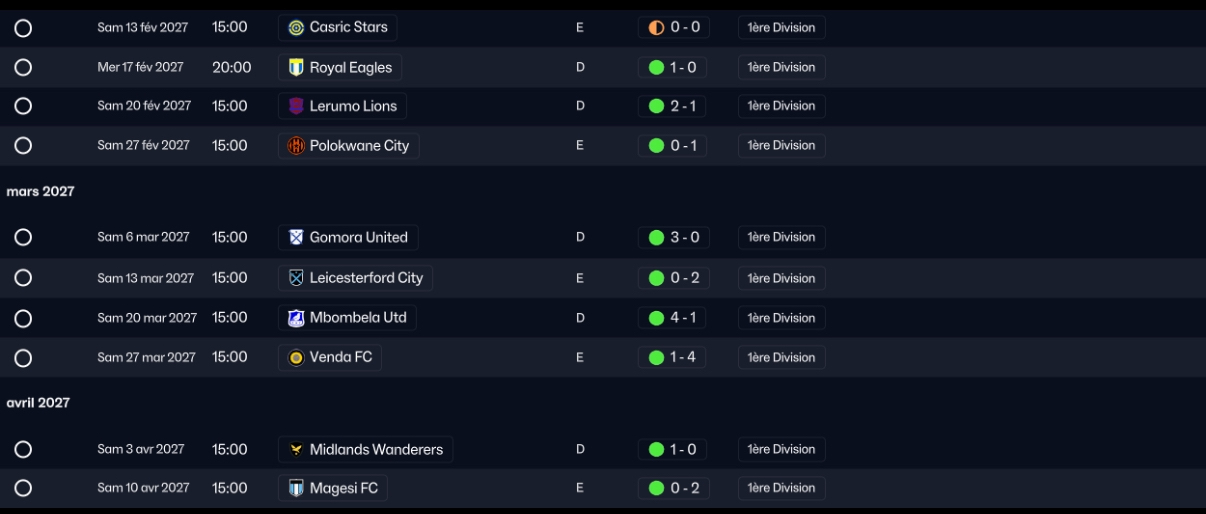1206x514 pixels.
Task: Click the Royal Eagles club badge icon
Action: tap(296, 68)
